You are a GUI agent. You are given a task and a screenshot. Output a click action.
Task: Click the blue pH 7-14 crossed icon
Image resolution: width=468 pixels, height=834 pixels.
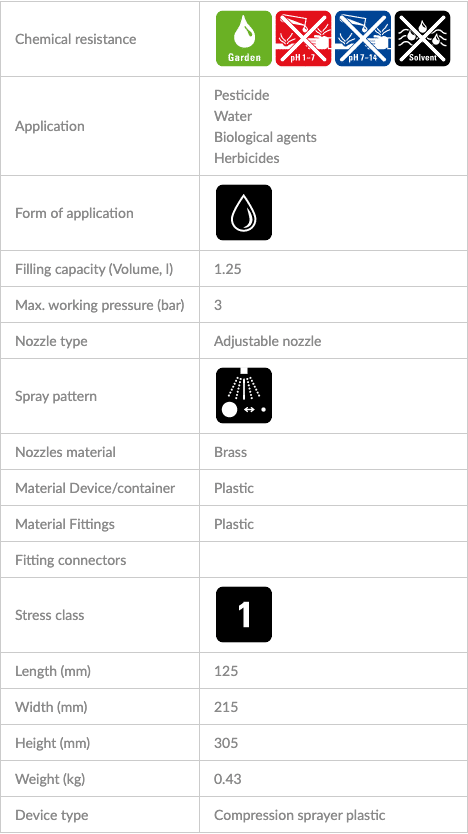click(363, 39)
